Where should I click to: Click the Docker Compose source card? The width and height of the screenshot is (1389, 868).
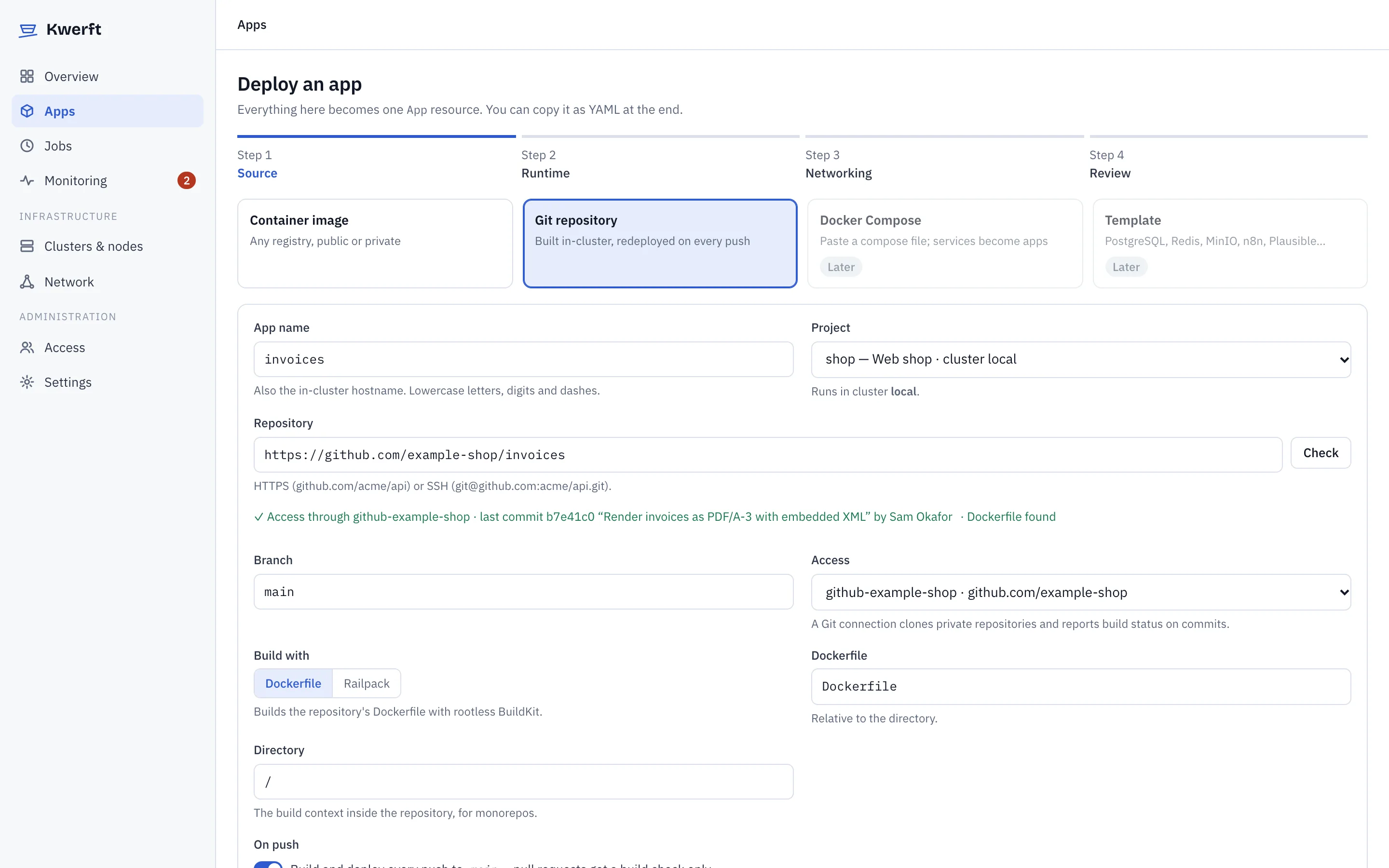pyautogui.click(x=945, y=244)
